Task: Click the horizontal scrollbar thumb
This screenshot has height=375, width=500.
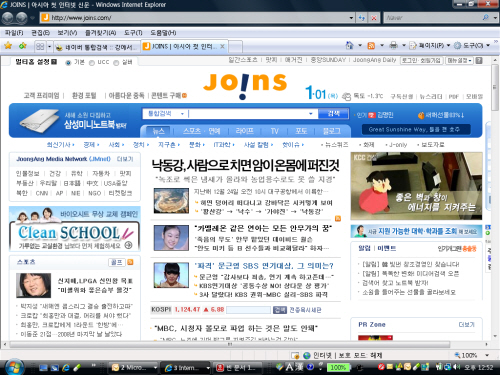Action: pos(230,344)
